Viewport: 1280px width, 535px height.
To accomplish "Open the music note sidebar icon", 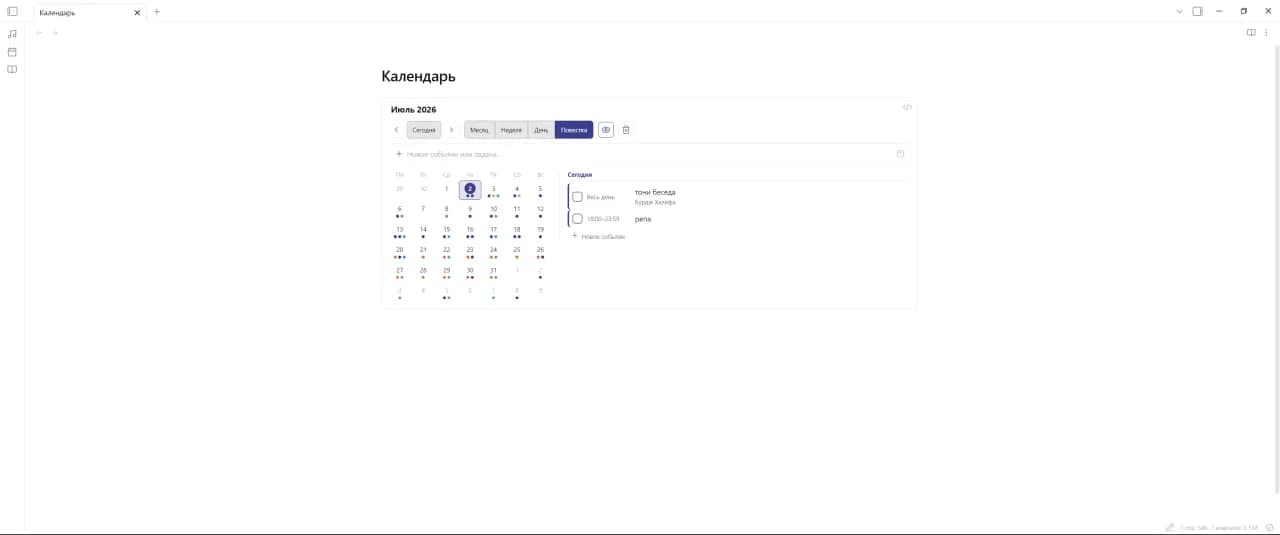I will tap(12, 33).
